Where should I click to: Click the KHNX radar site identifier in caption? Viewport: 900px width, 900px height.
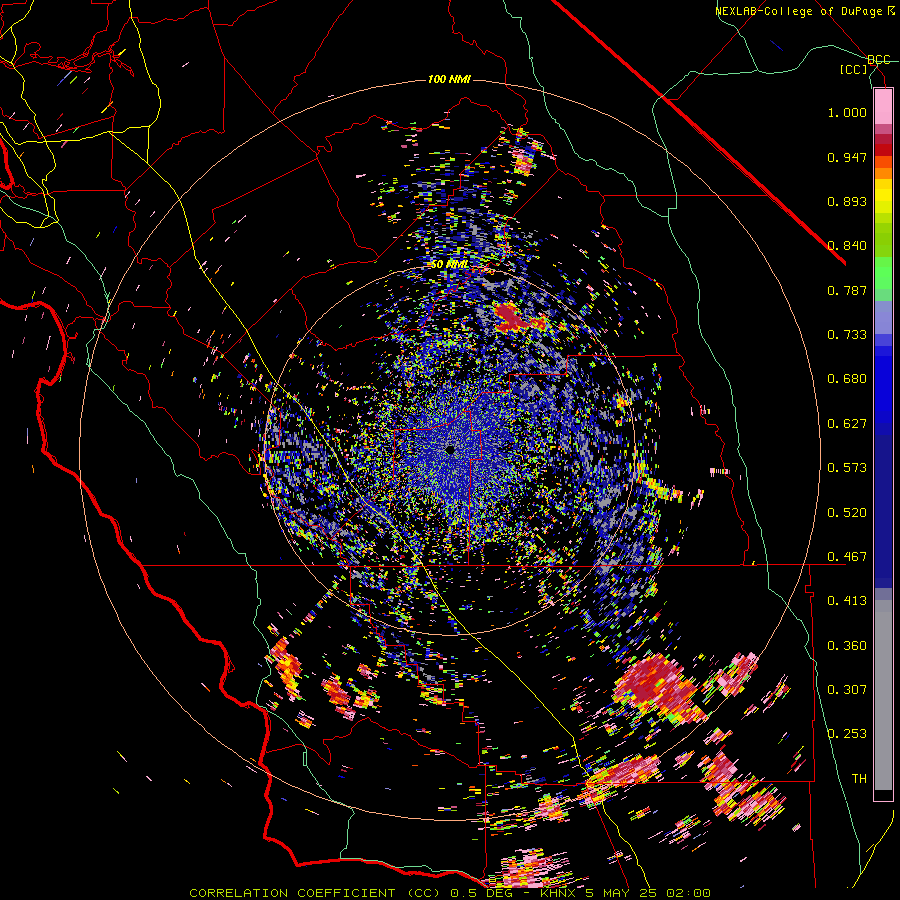click(x=560, y=893)
